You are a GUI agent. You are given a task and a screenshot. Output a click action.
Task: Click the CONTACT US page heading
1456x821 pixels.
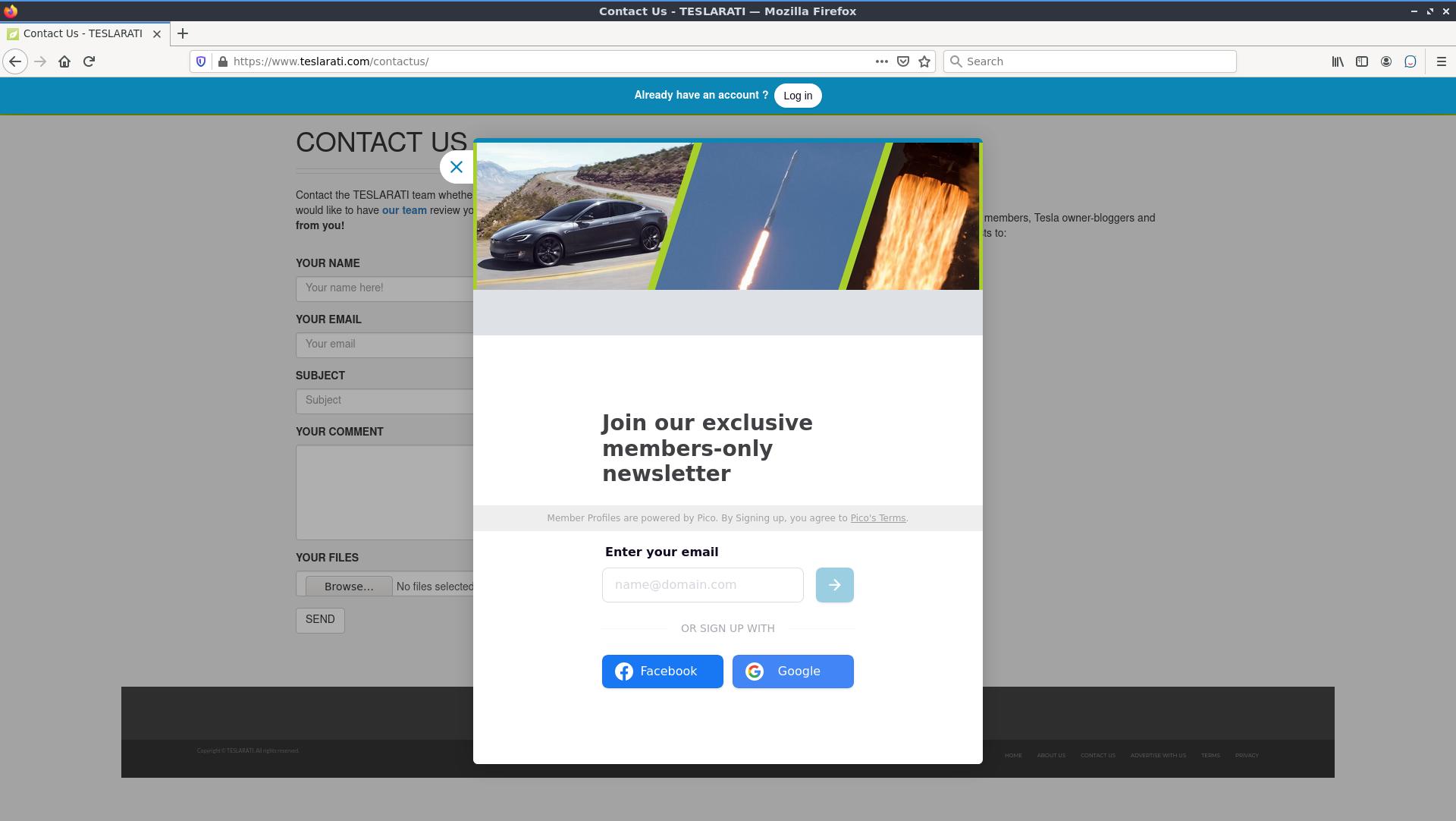tap(381, 143)
